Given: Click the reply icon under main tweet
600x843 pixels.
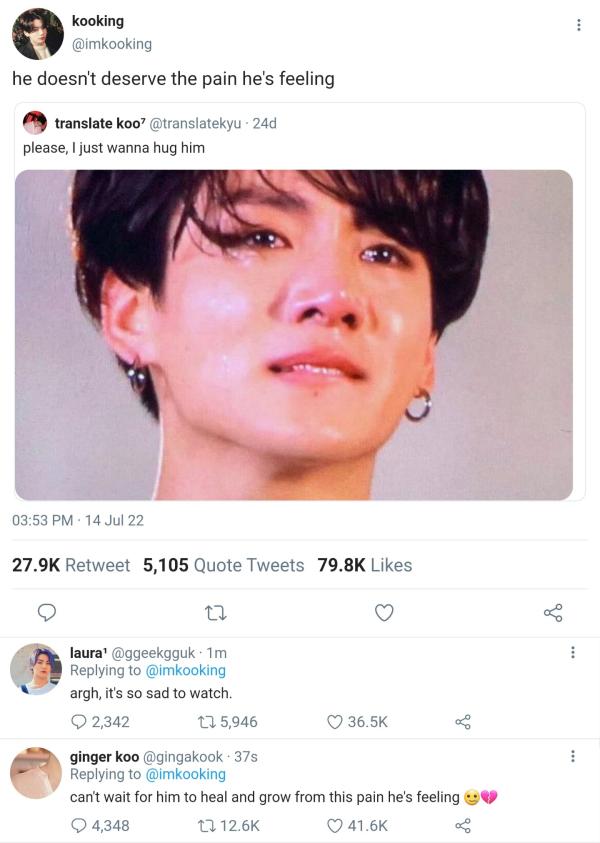Looking at the screenshot, I should [46, 612].
